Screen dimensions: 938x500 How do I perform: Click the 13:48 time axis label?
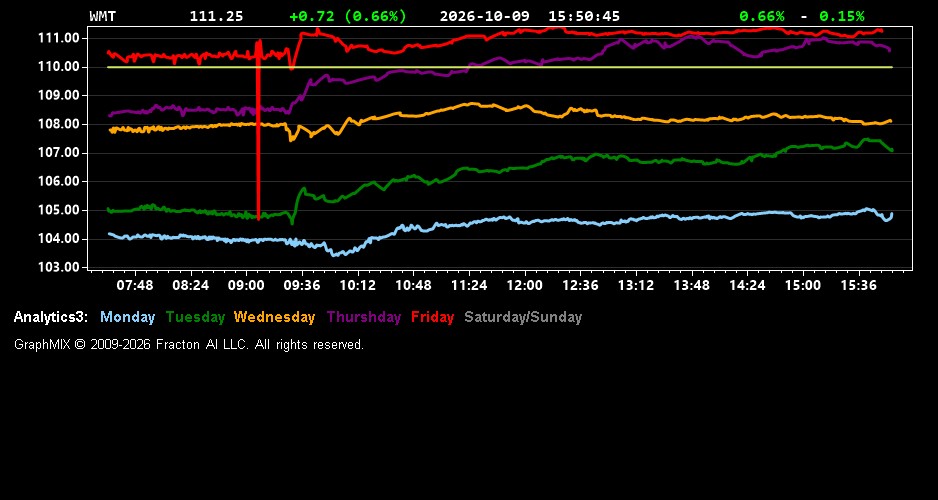click(692, 285)
